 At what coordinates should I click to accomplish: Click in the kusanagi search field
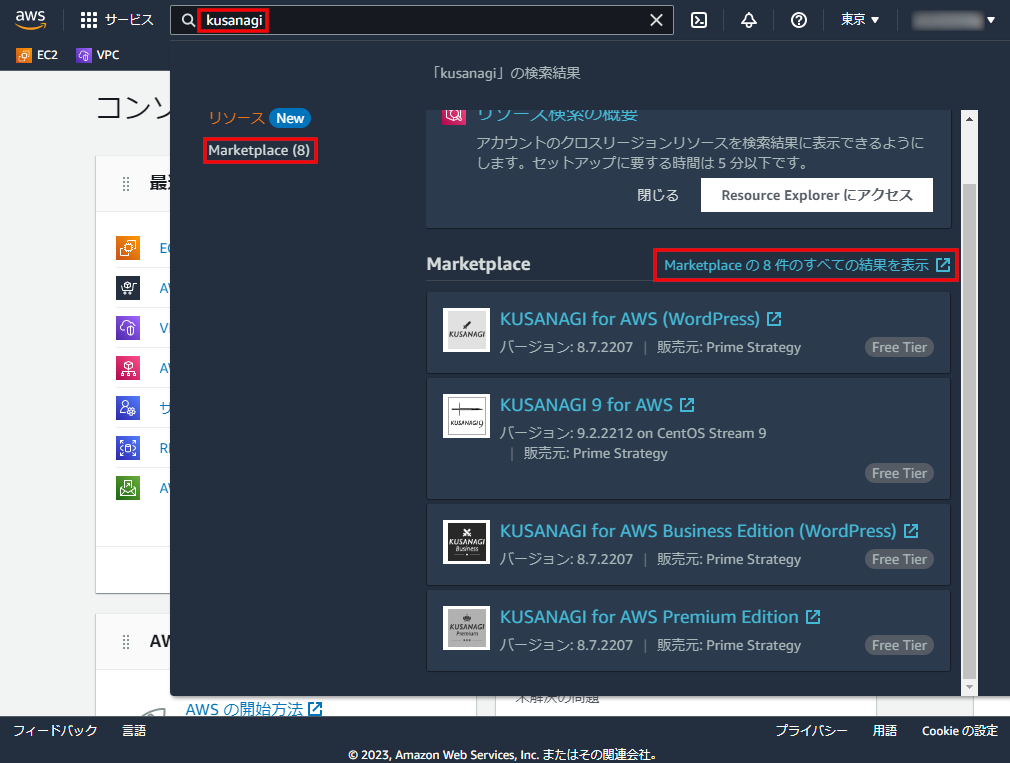coord(422,21)
